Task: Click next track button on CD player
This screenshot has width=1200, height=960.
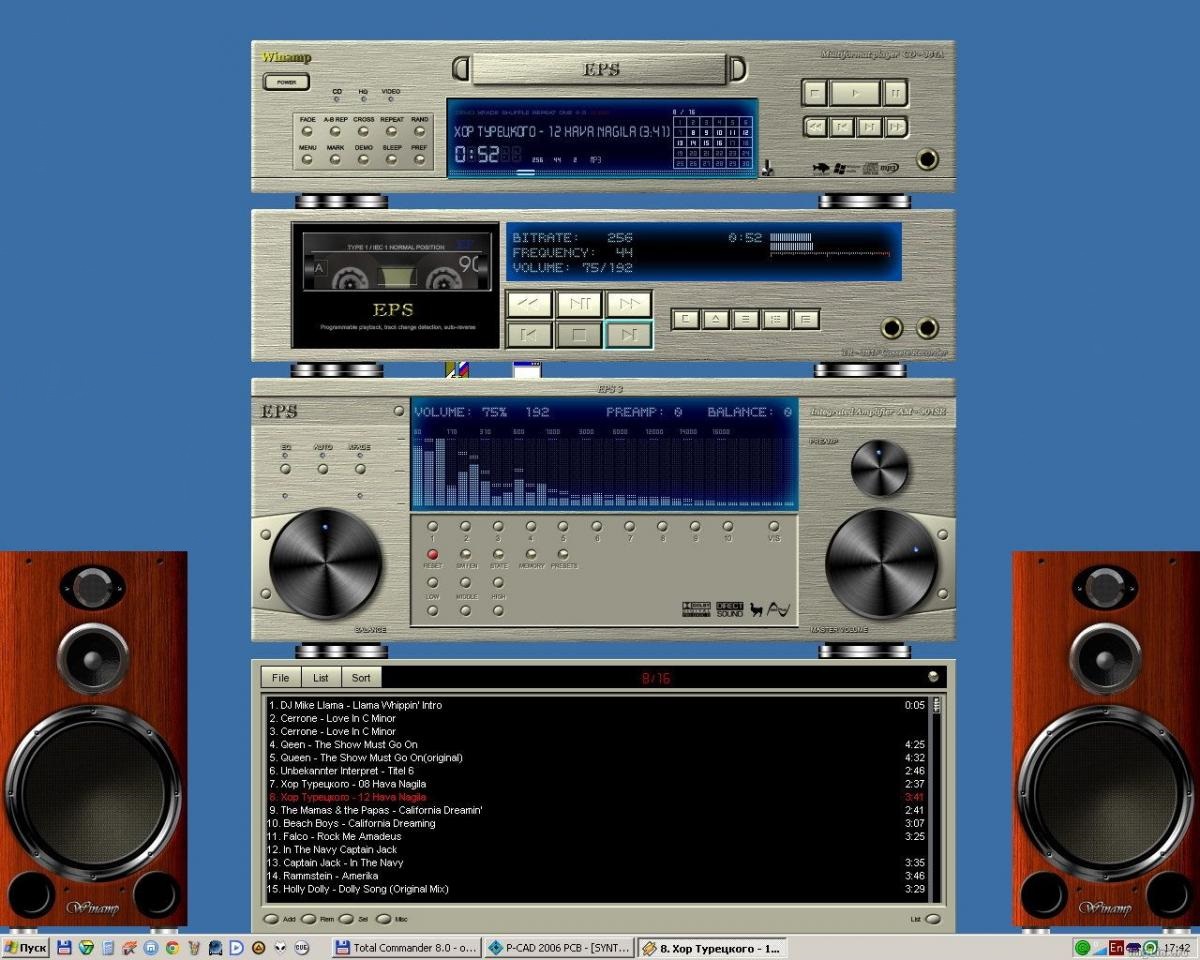Action: [x=870, y=127]
